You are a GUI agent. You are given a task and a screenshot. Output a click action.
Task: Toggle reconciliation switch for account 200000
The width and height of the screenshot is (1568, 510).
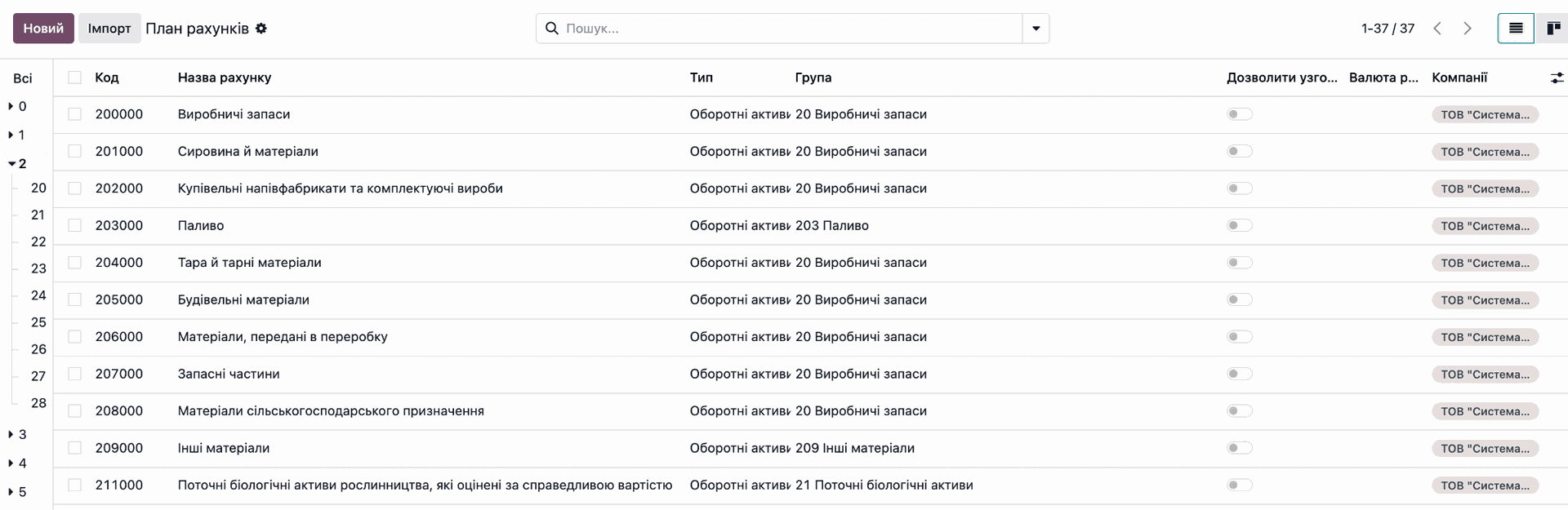(1239, 114)
